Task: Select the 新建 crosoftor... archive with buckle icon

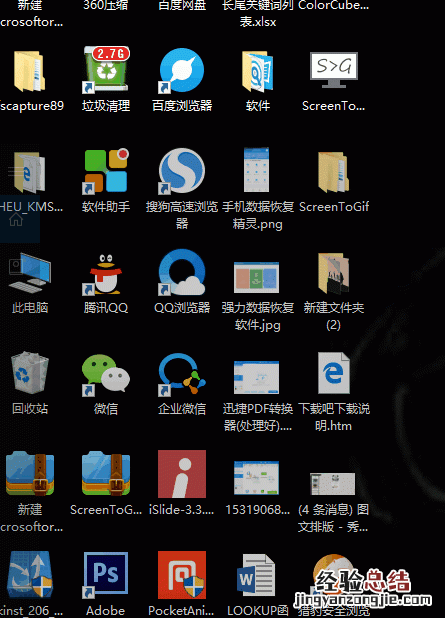Action: tap(30, 473)
